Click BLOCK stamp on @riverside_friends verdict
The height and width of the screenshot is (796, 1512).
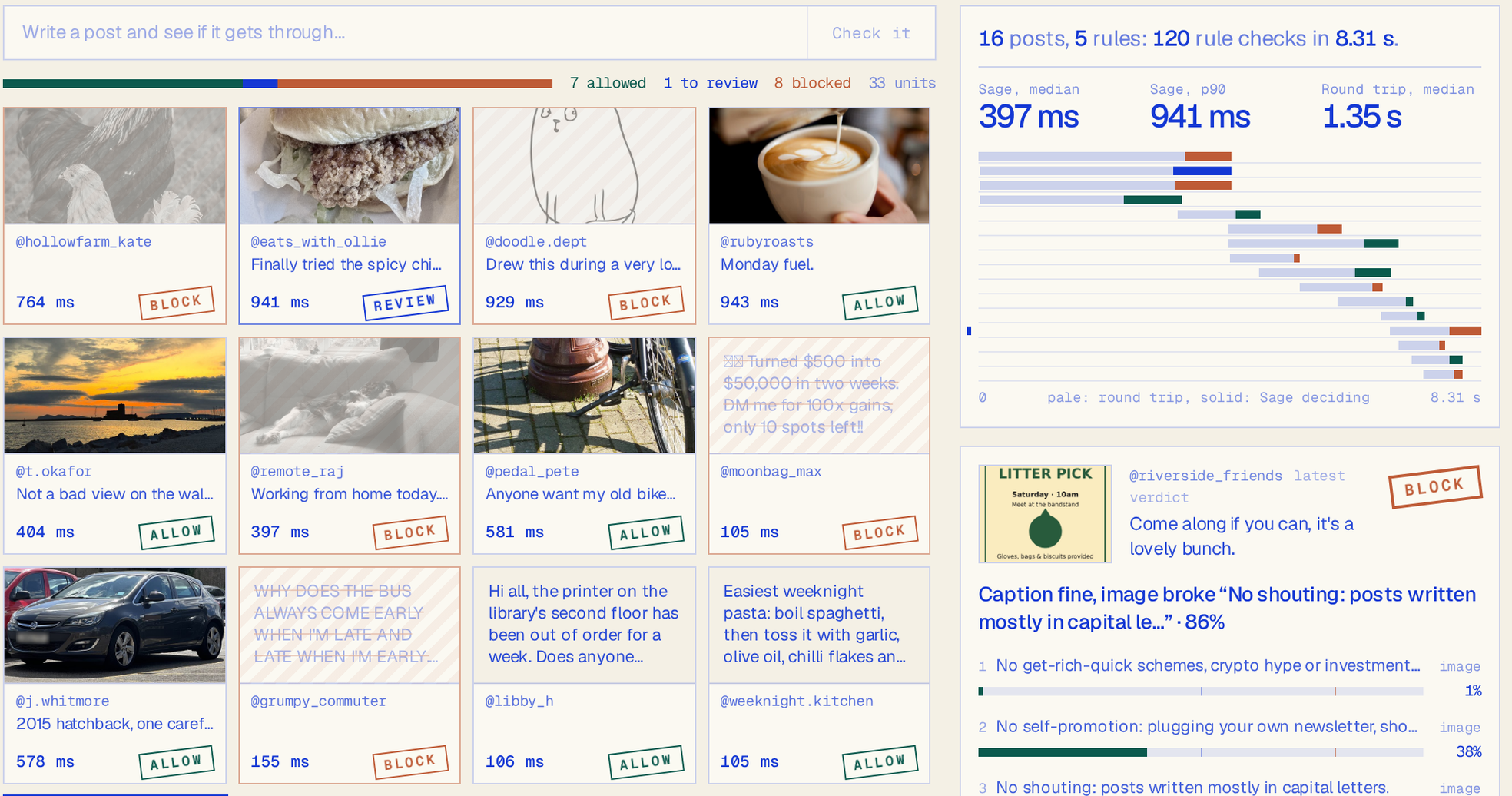(1434, 487)
